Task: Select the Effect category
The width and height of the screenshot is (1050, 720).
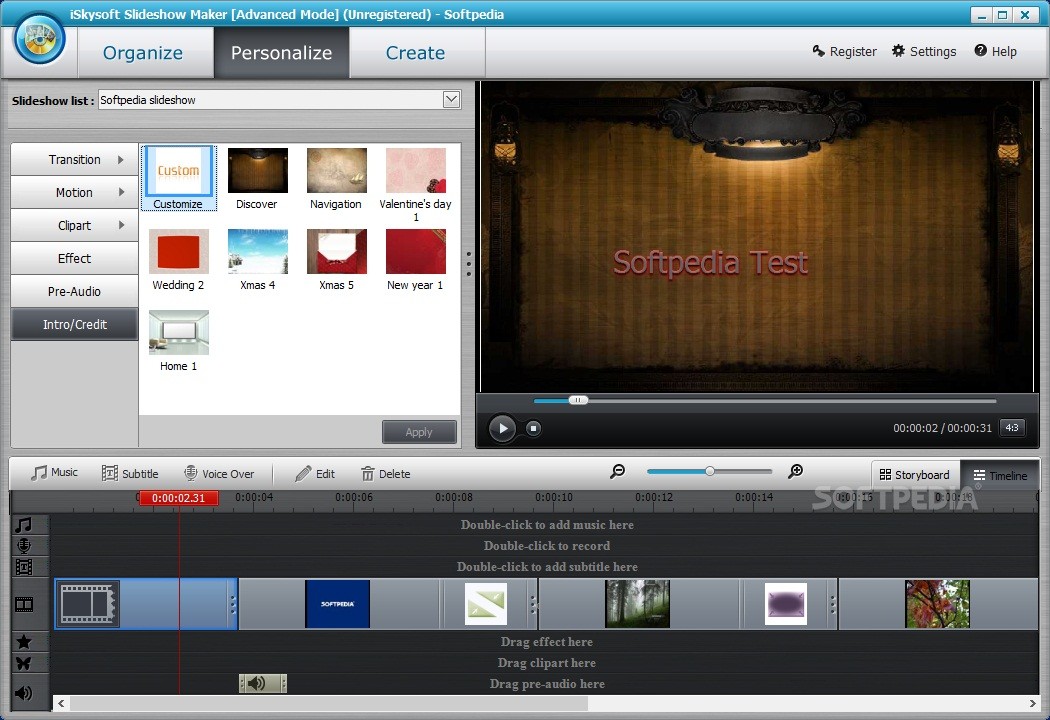Action: pyautogui.click(x=74, y=258)
